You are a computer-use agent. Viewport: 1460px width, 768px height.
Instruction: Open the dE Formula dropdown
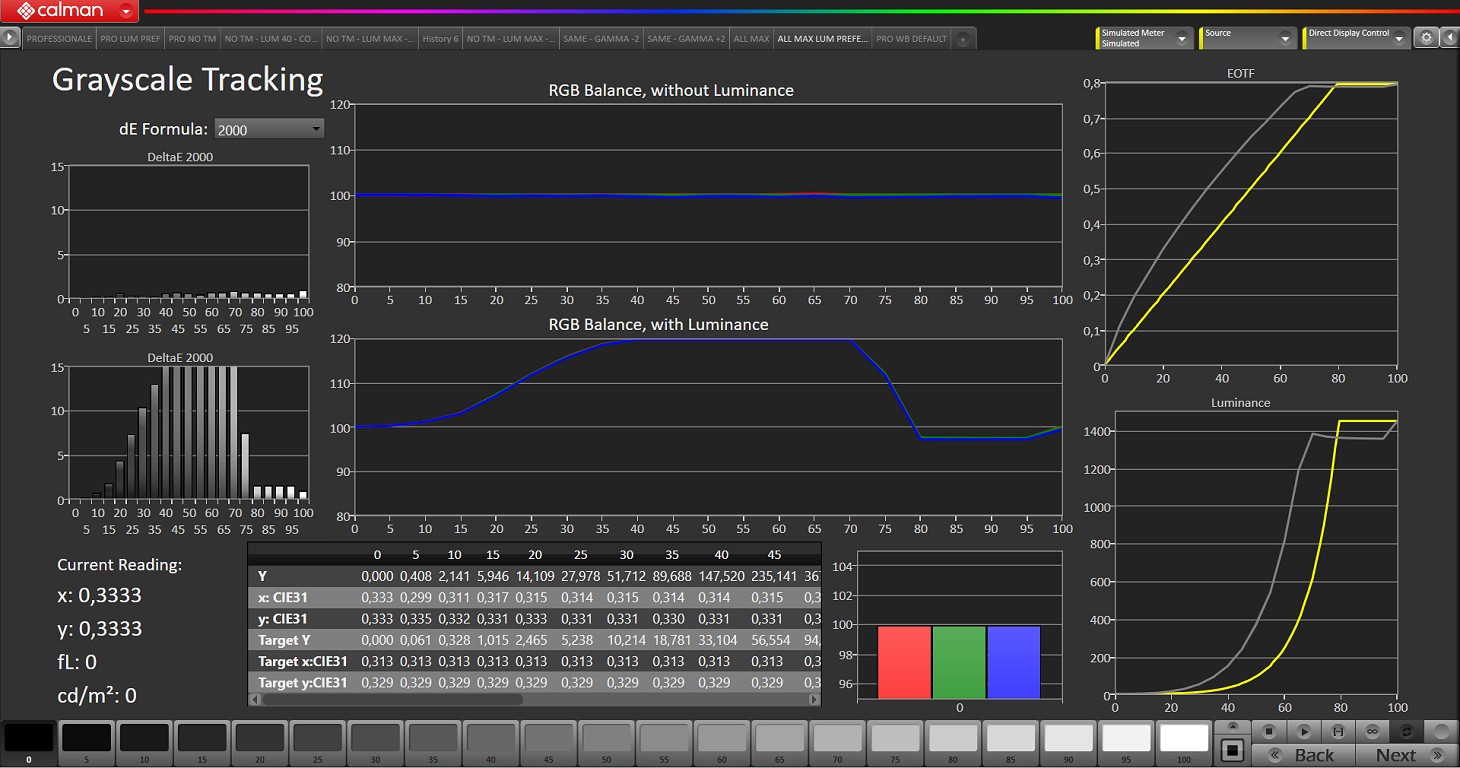[269, 129]
